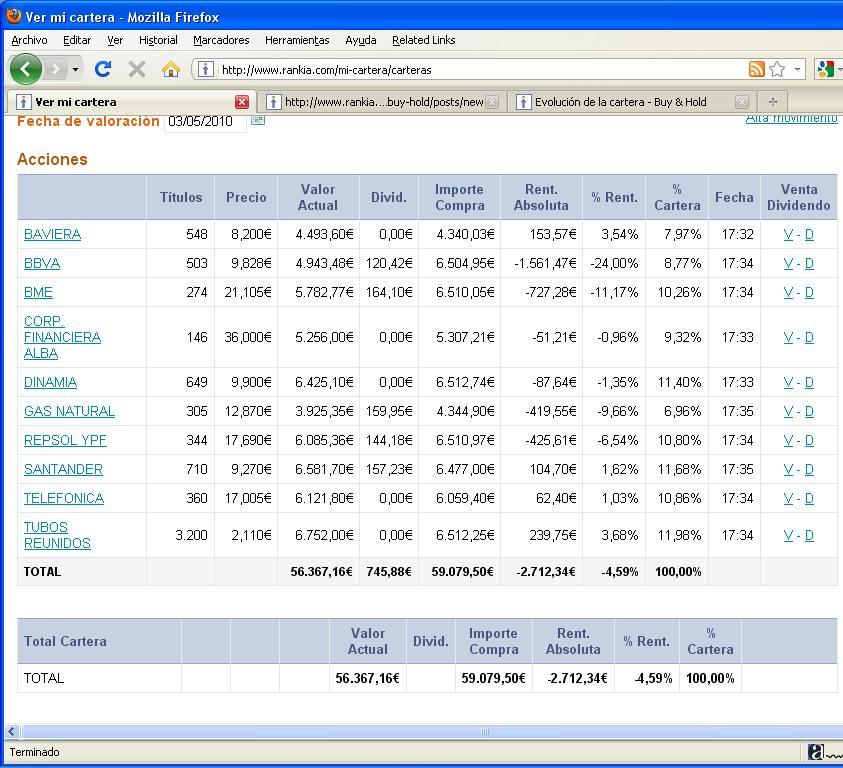Expand the back/forward history dropdown arrow
Image resolution: width=843 pixels, height=768 pixels.
pos(75,70)
